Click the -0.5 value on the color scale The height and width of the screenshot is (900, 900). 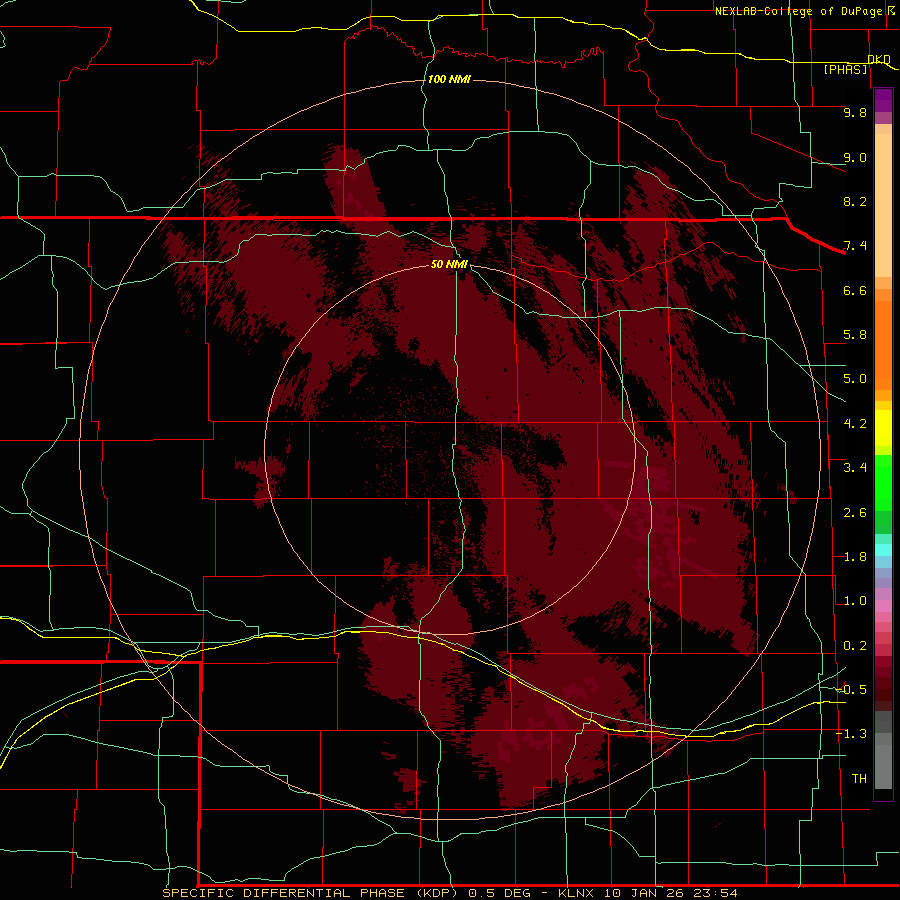(x=852, y=690)
